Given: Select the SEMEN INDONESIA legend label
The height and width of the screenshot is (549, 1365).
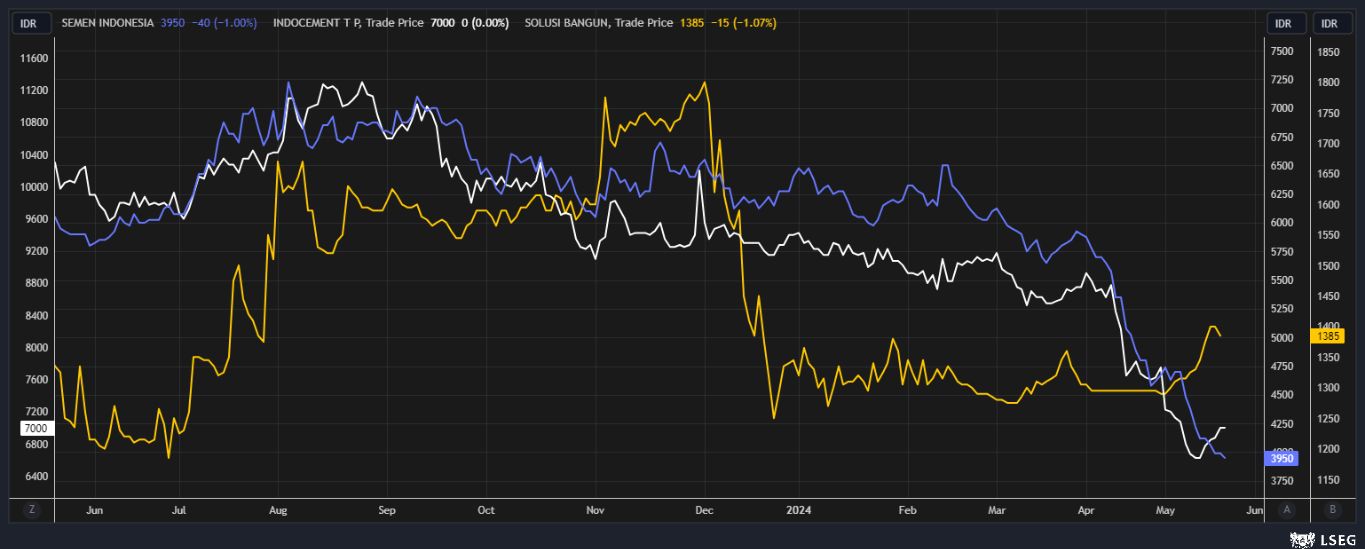Looking at the screenshot, I should coord(107,23).
